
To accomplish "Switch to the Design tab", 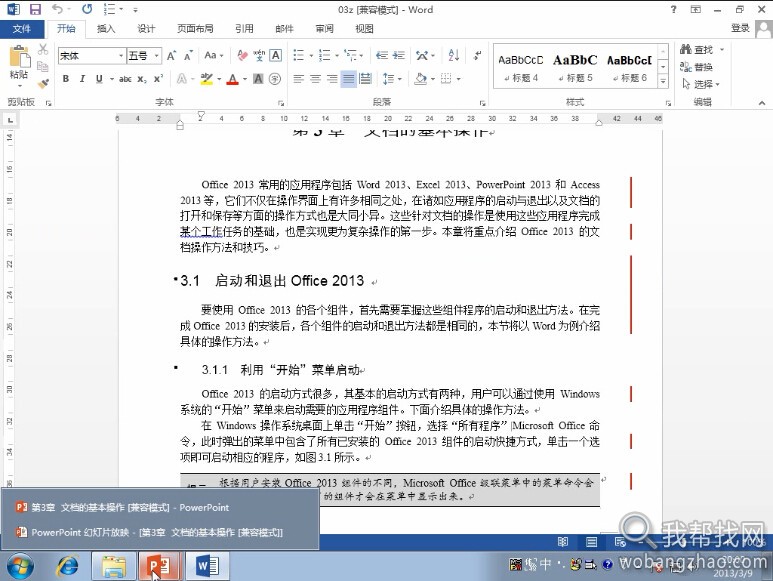I will pyautogui.click(x=146, y=29).
